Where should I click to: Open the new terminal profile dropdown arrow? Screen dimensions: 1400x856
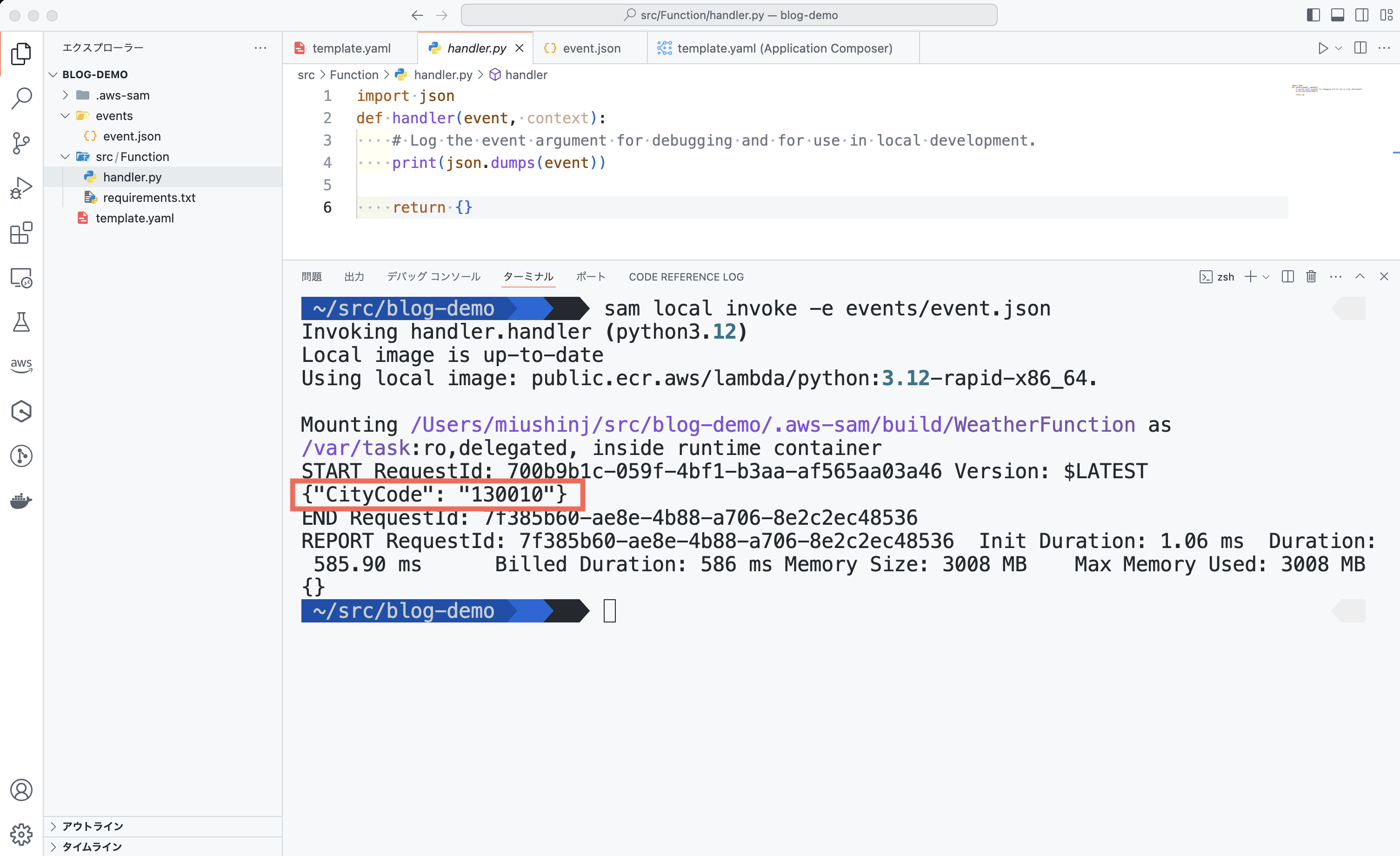(x=1266, y=277)
